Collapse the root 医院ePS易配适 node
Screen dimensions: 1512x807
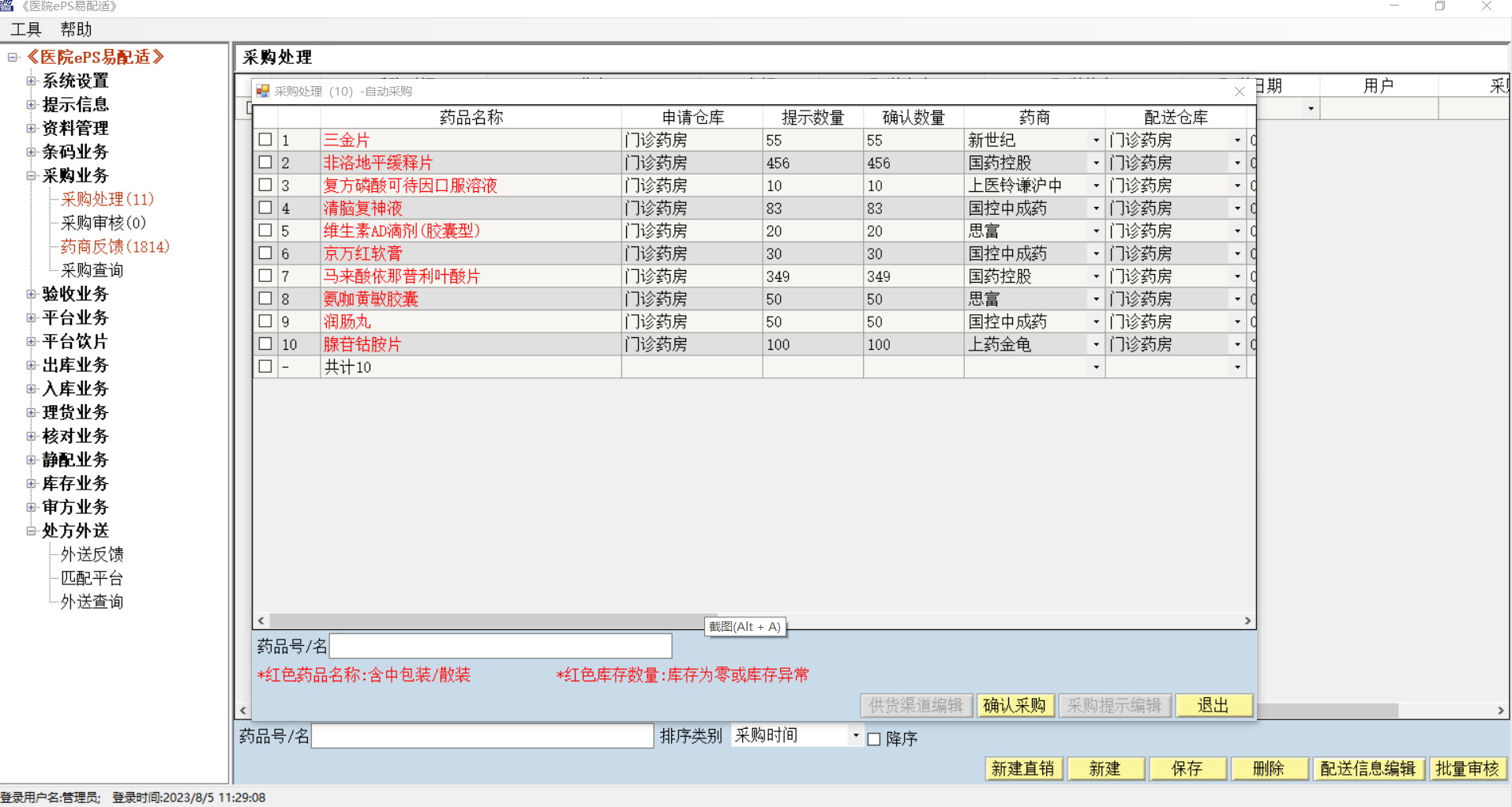coord(13,57)
